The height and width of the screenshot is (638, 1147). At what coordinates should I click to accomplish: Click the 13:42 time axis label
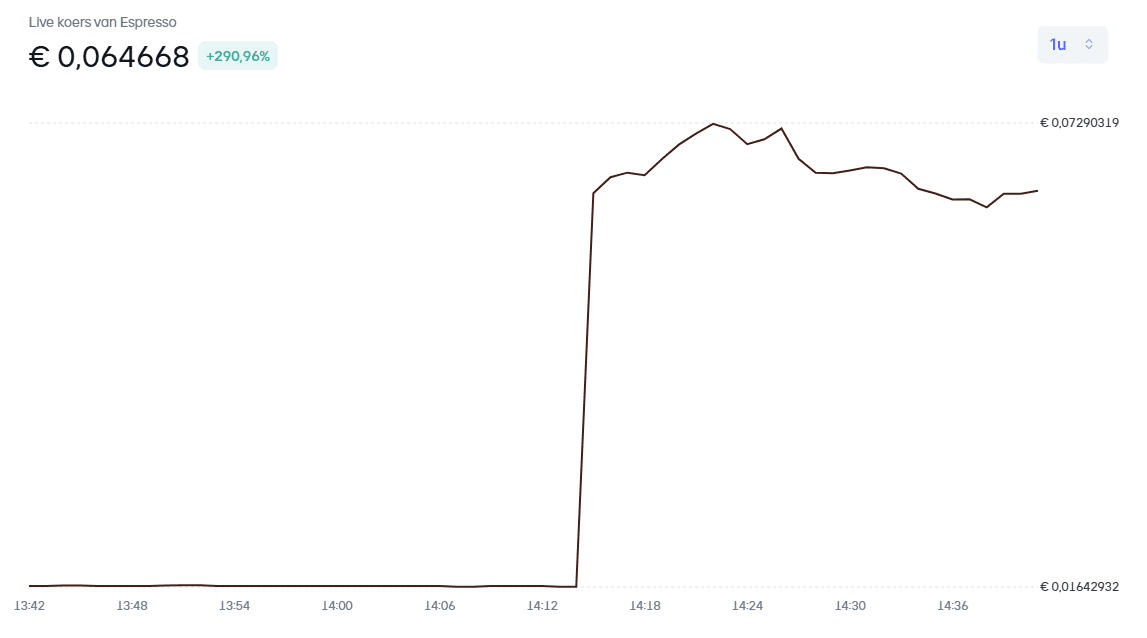29,606
